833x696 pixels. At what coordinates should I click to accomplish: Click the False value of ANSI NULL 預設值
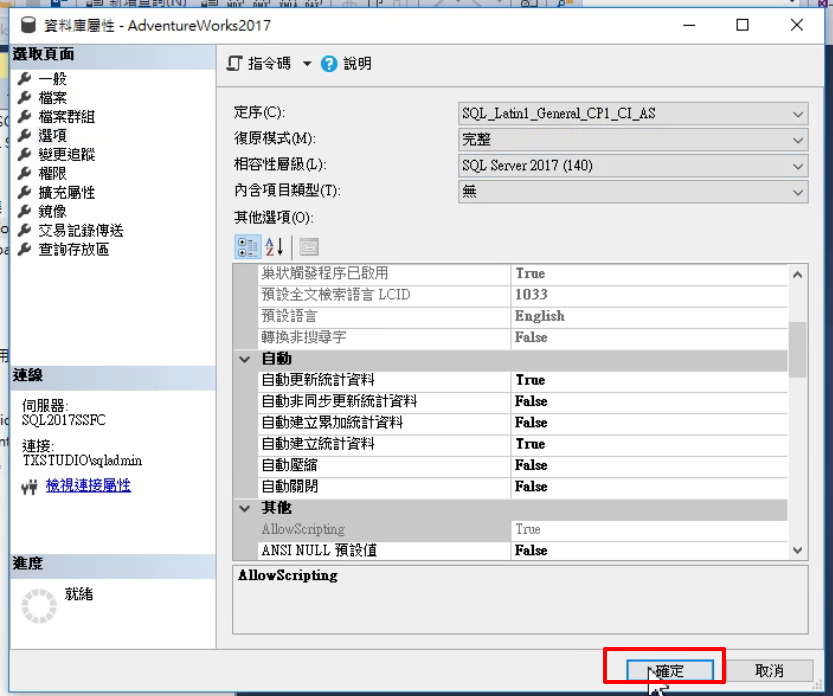[531, 550]
